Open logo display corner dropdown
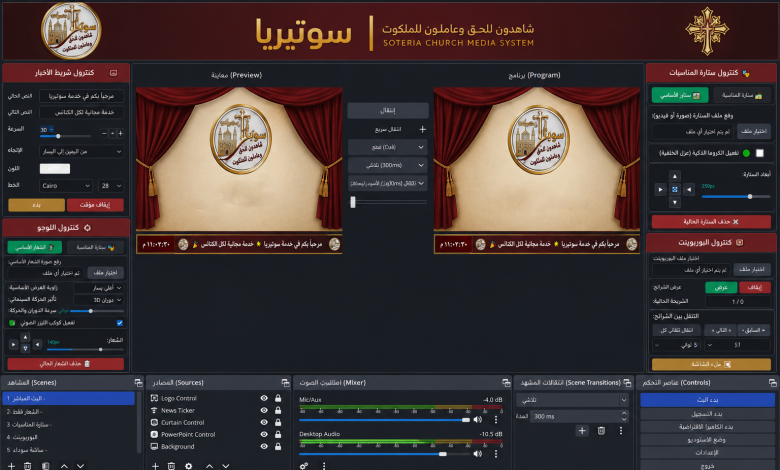 pos(98,287)
